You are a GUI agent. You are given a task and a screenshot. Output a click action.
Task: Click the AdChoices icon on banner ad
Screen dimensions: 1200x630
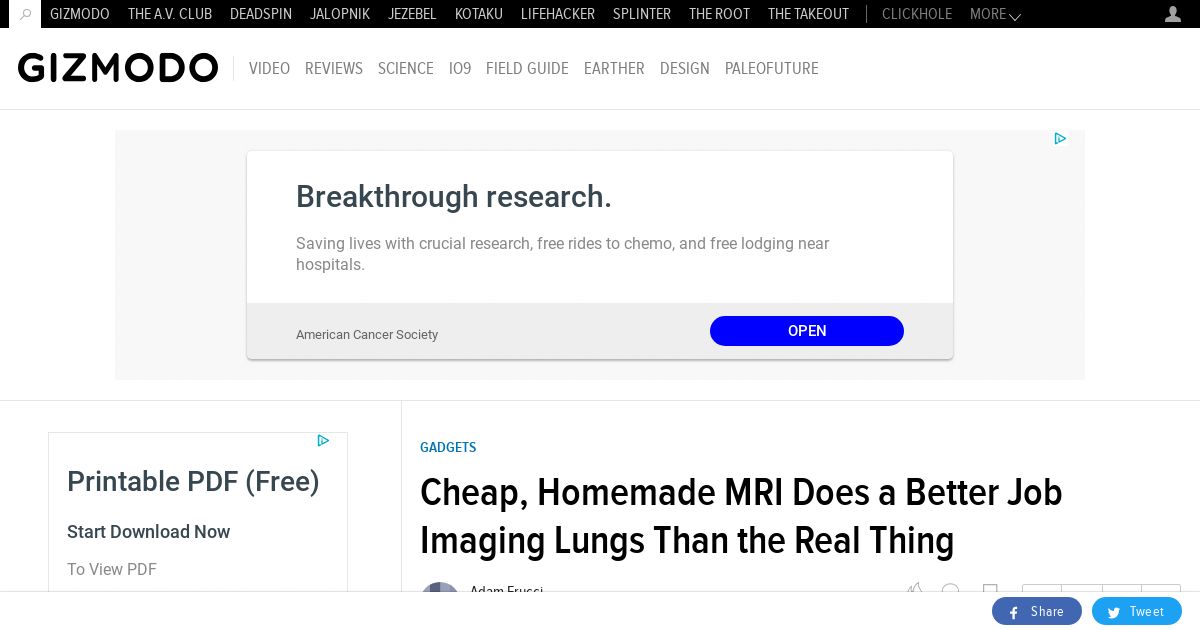1060,139
